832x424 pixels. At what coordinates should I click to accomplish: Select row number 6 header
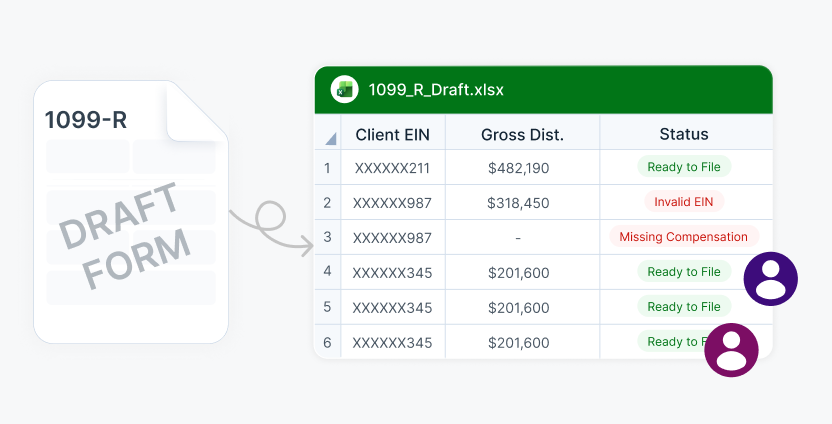(327, 342)
